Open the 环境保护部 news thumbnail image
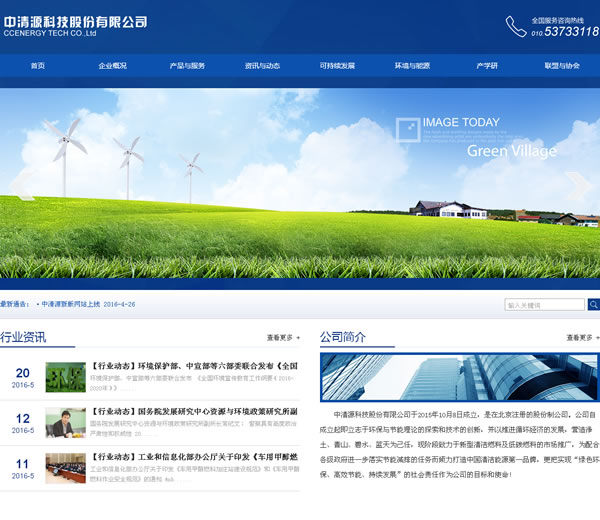The width and height of the screenshot is (600, 520). (65, 376)
